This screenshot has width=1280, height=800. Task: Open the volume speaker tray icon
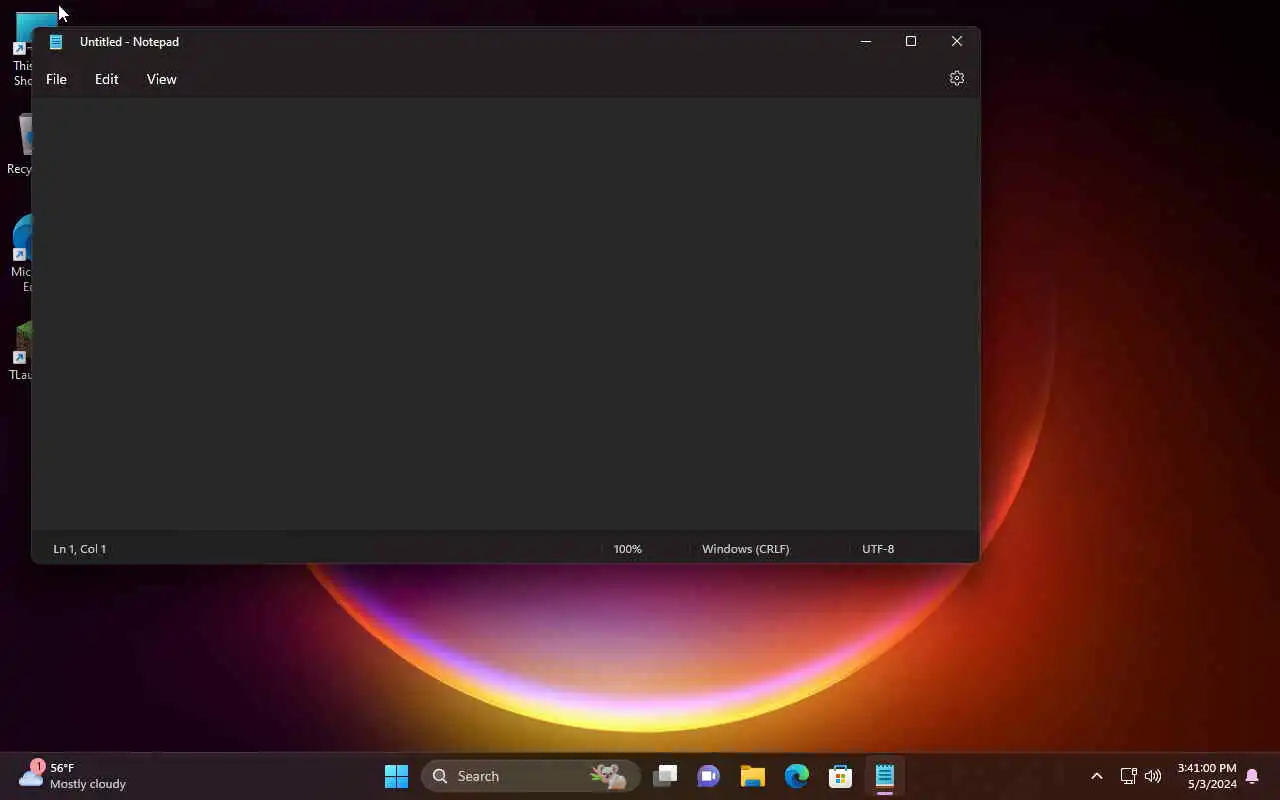1153,776
